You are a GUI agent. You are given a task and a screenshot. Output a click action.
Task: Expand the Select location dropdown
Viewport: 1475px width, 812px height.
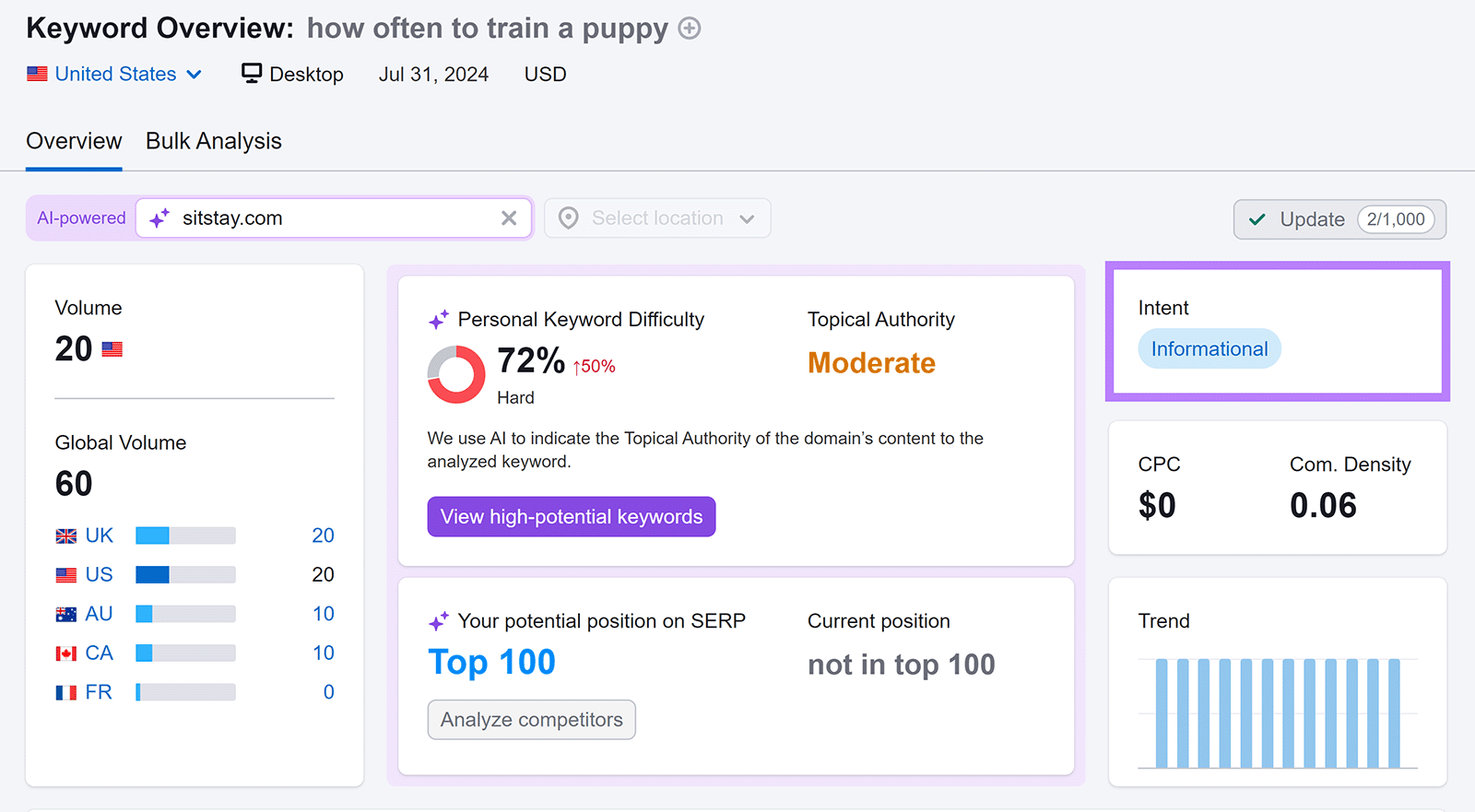click(x=658, y=218)
